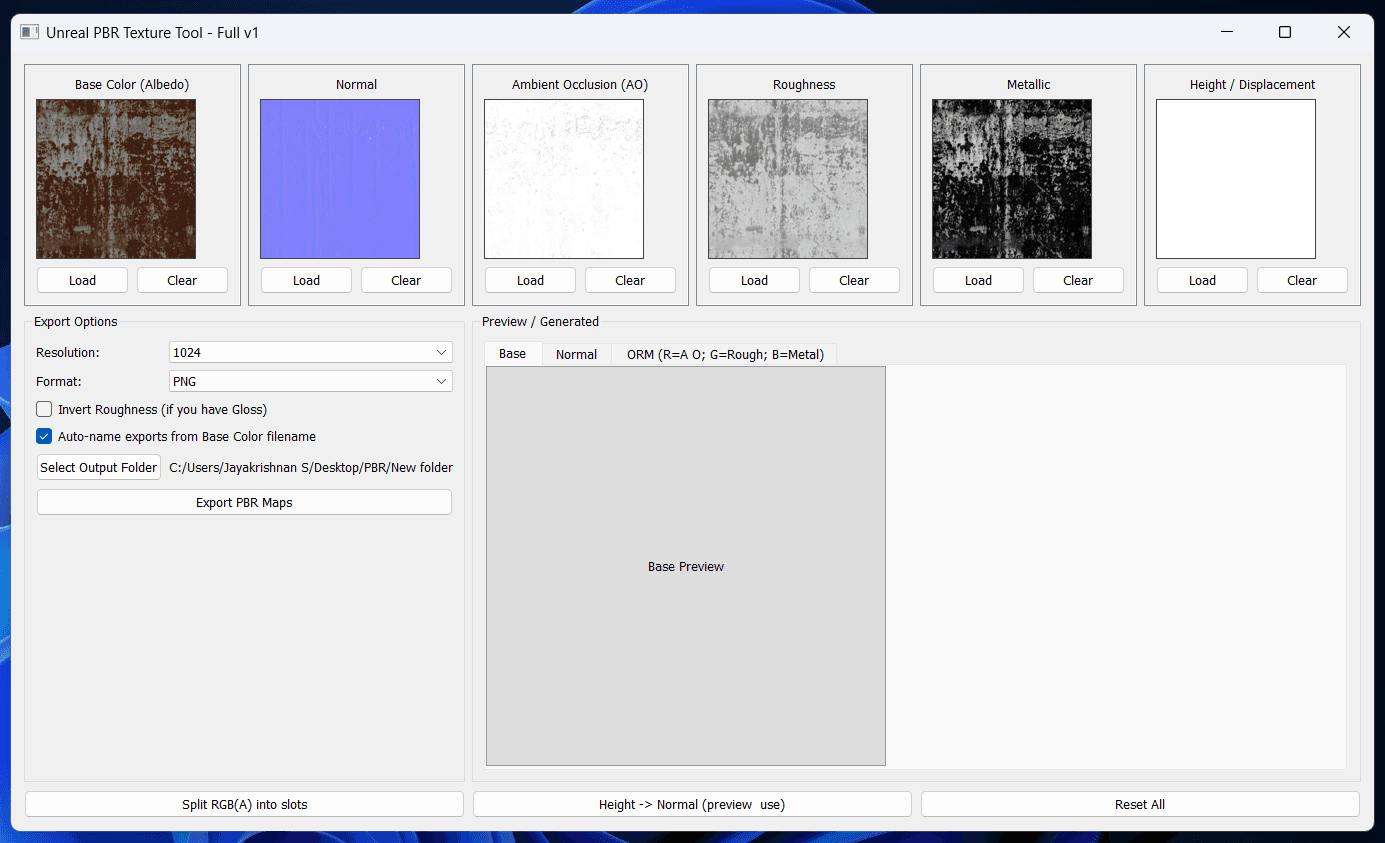Load a Base Color (Albedo) texture
This screenshot has height=843, width=1385.
click(82, 280)
